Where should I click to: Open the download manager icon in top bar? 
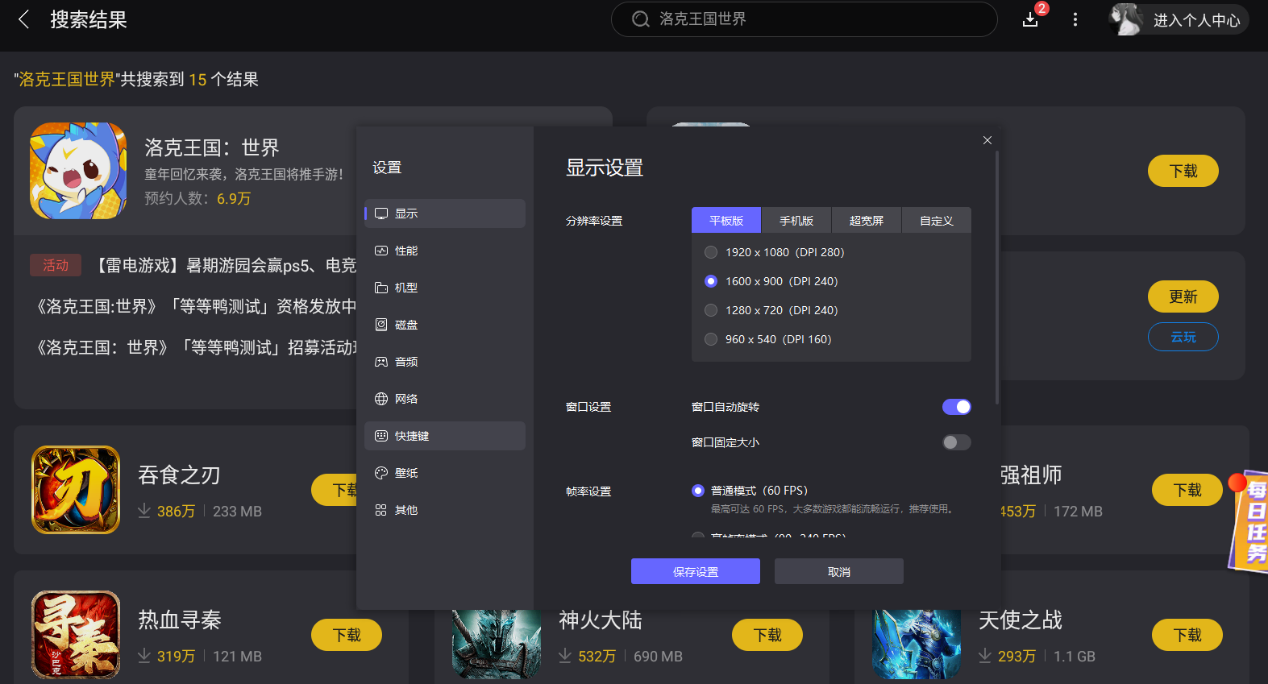coord(1029,19)
